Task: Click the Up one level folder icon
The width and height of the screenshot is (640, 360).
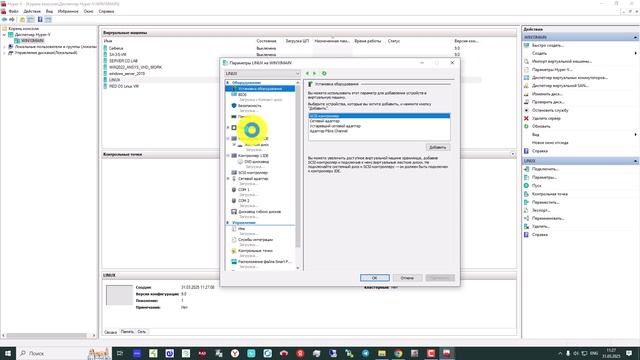Action: click(x=22, y=20)
